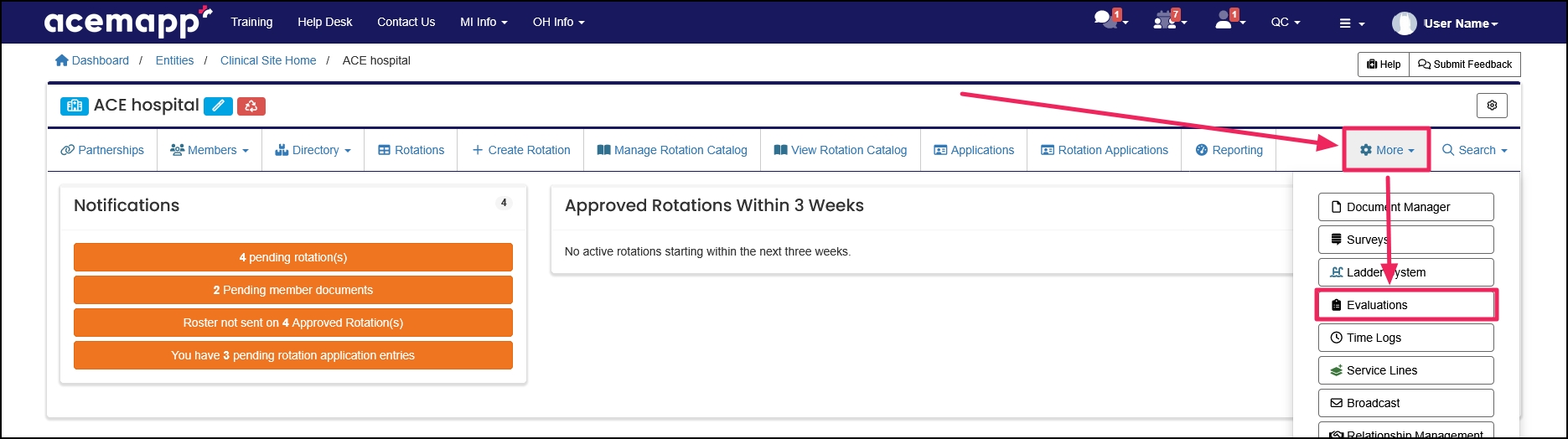
Task: Select Service Lines from More menu
Action: (1406, 370)
